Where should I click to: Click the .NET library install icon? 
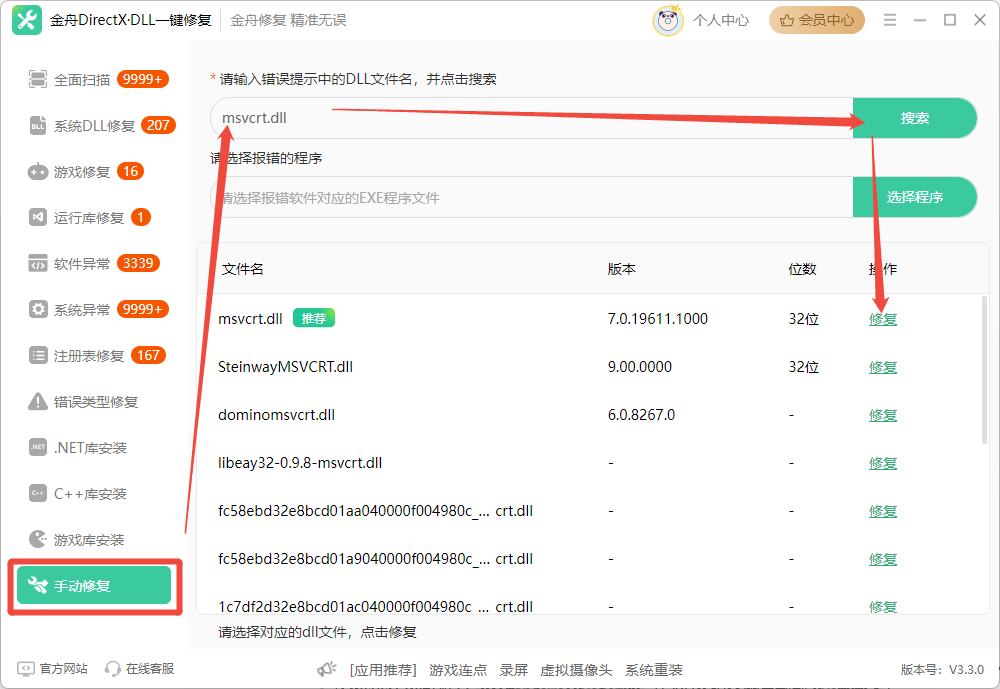coord(38,447)
